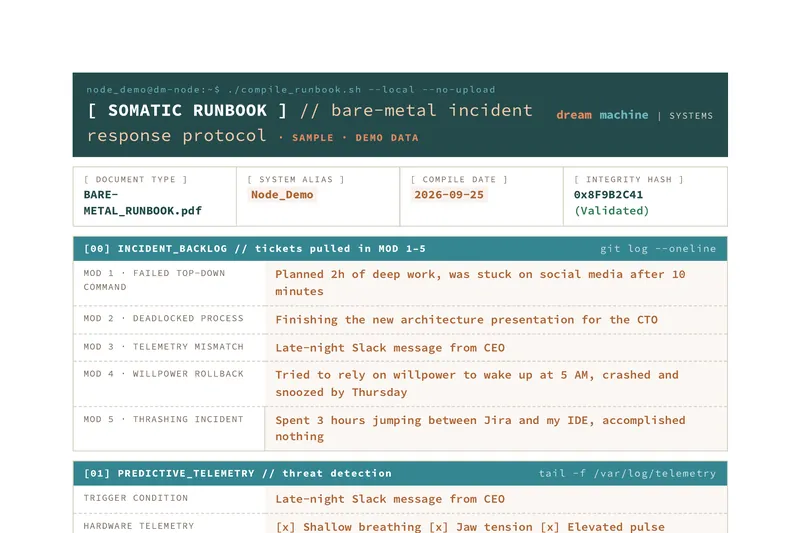The image size is (800, 533).
Task: Click the '[ INTEGRITY HASH ]' label
Action: (629, 180)
